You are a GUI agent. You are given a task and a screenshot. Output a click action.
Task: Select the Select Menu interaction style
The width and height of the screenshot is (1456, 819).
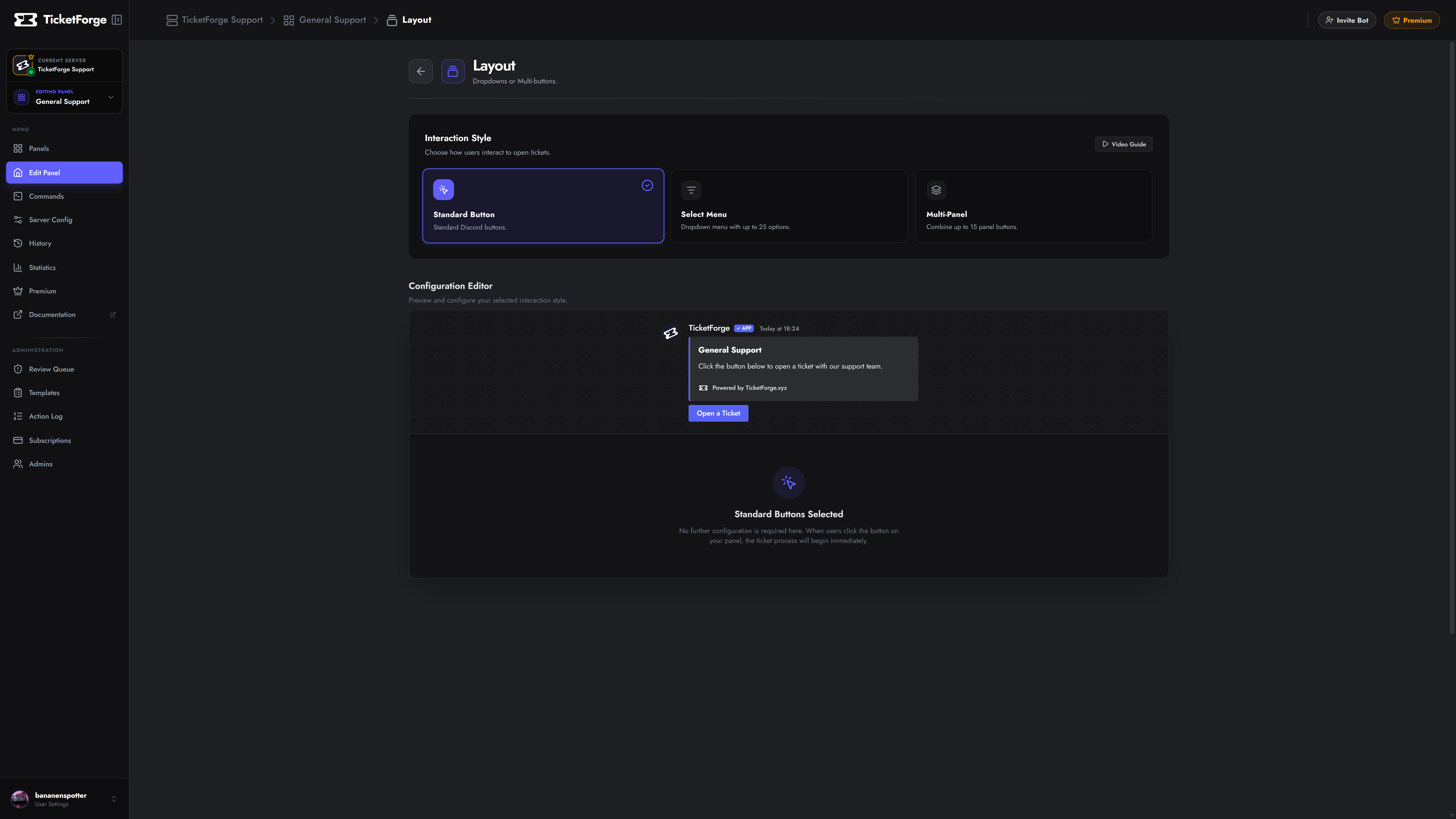tap(788, 206)
